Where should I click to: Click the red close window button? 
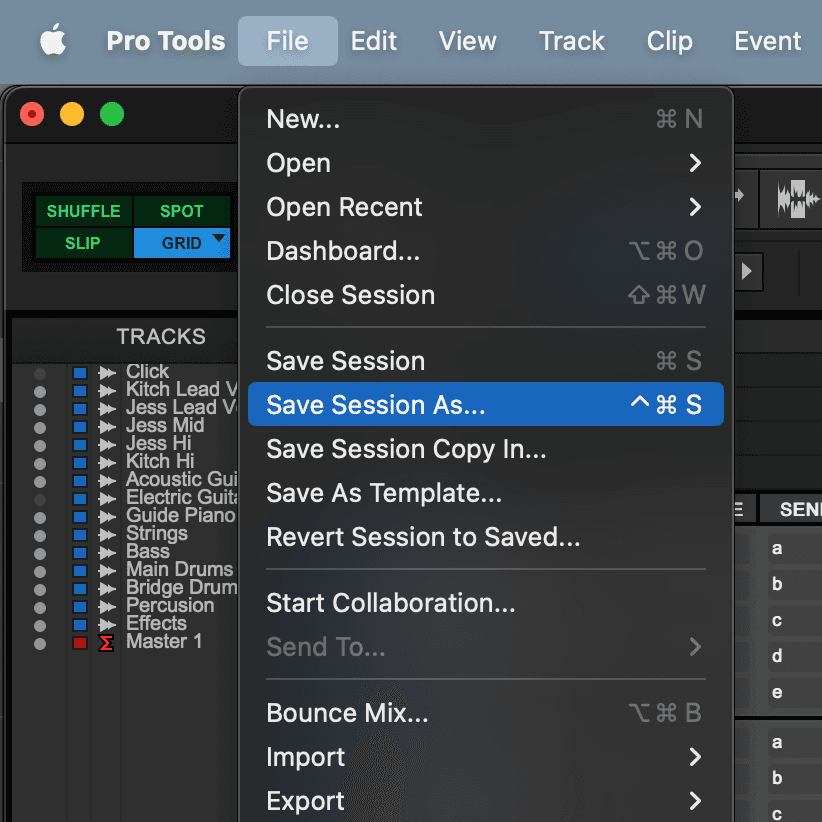pos(32,114)
